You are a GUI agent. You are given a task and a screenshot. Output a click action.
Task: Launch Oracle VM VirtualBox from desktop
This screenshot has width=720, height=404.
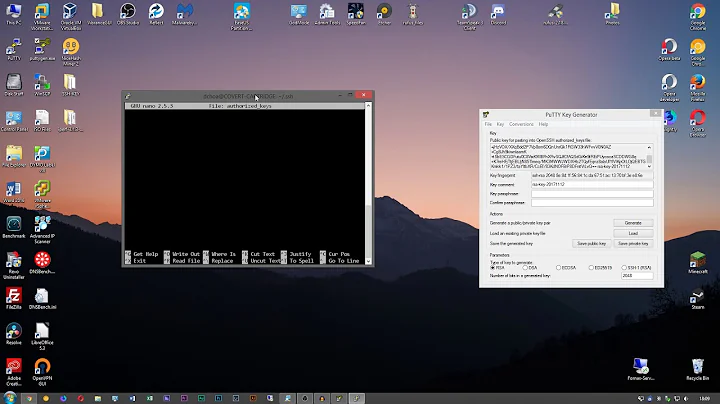point(71,11)
